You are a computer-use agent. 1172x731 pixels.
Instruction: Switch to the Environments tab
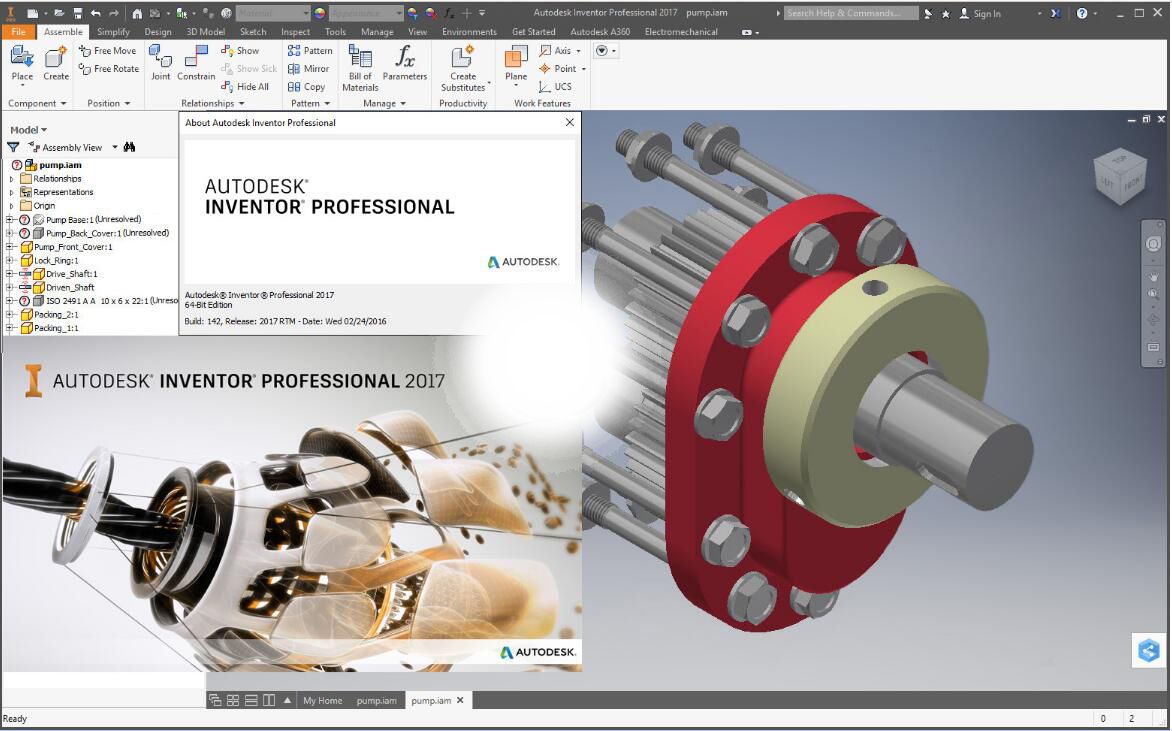click(469, 31)
